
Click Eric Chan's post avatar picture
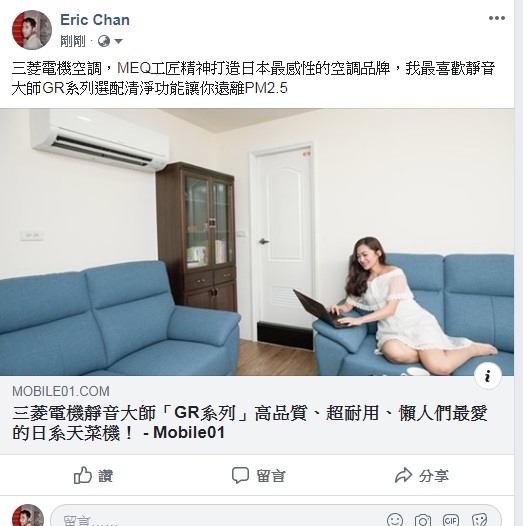point(32,30)
